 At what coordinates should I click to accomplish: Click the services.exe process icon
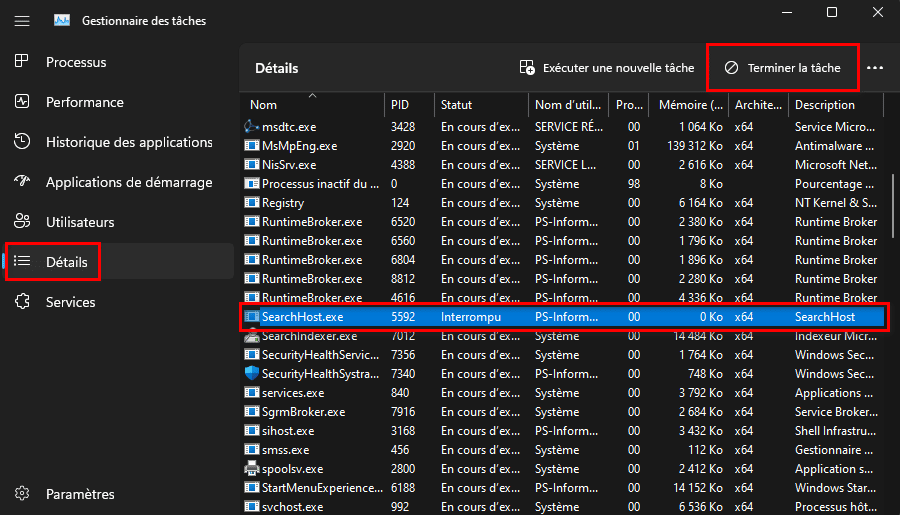[x=251, y=393]
